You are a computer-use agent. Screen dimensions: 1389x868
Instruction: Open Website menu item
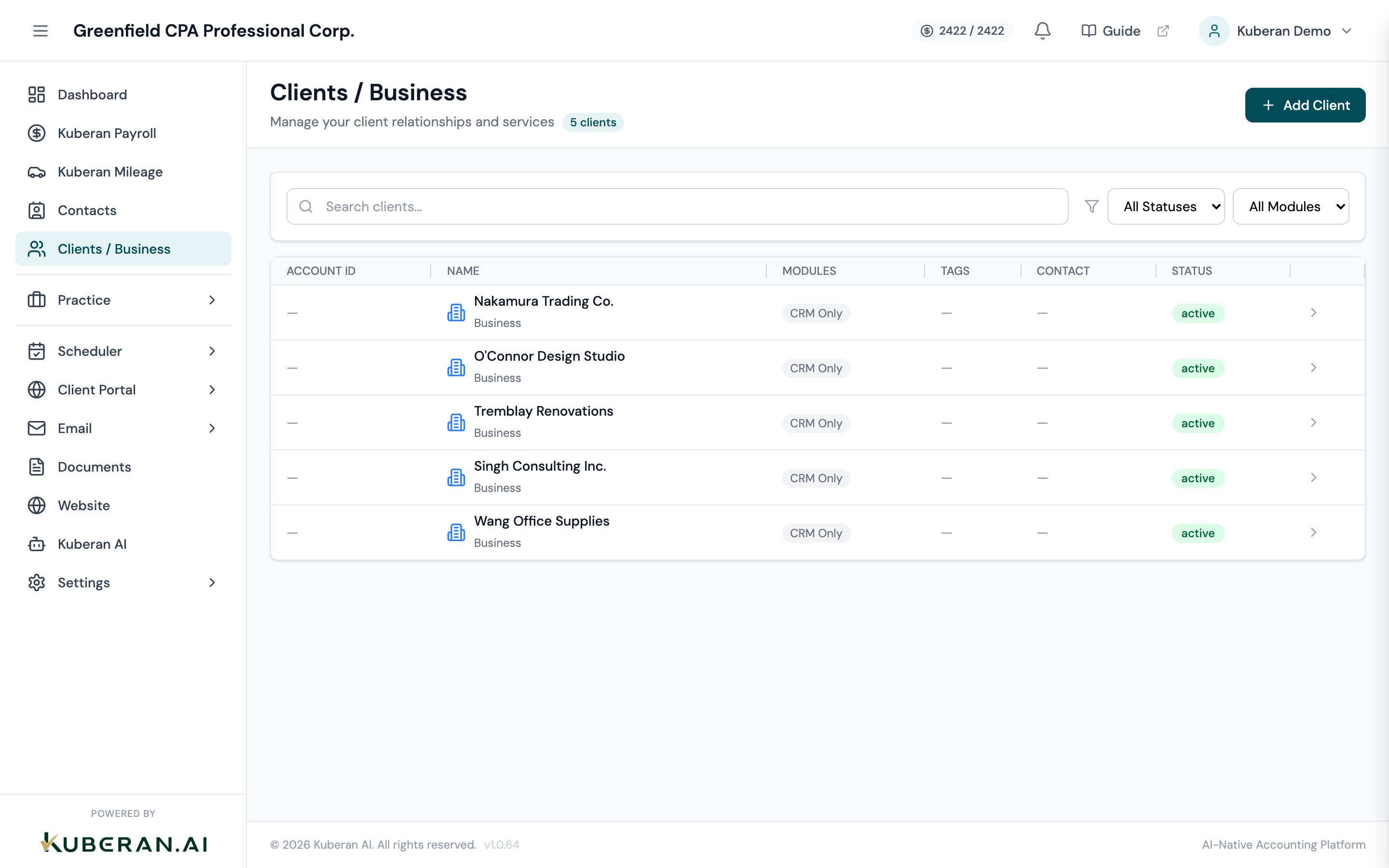click(x=123, y=505)
